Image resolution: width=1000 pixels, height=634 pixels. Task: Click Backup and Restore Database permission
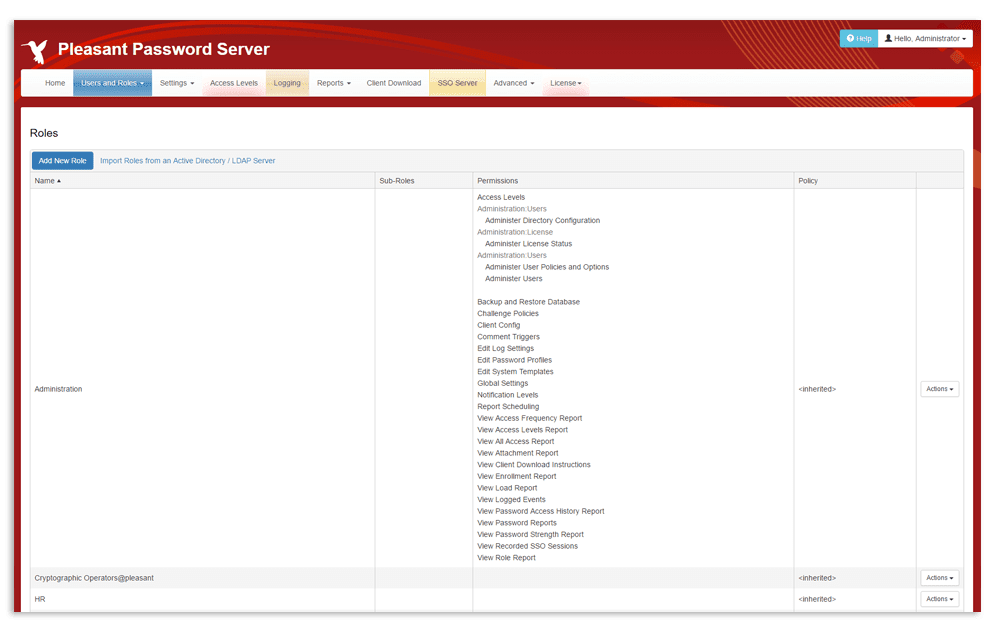click(528, 302)
